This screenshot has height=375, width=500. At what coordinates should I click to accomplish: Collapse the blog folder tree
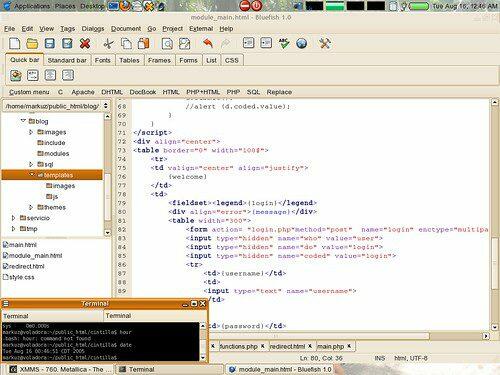coord(23,121)
